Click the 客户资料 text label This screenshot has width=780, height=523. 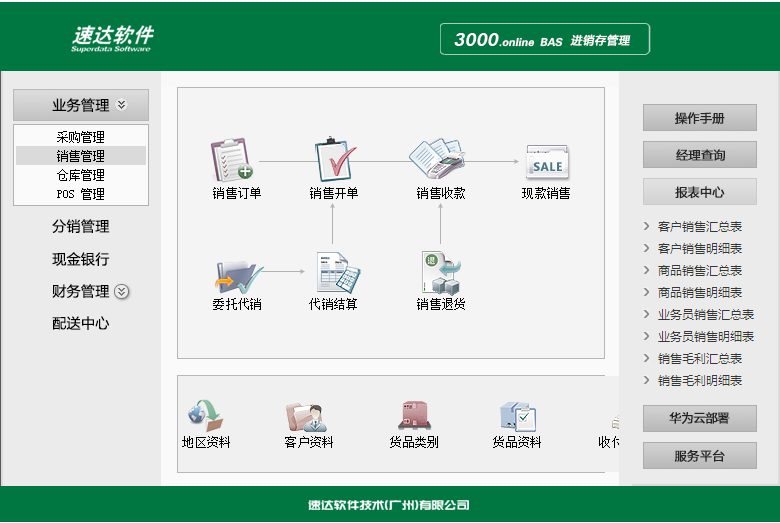[x=309, y=442]
